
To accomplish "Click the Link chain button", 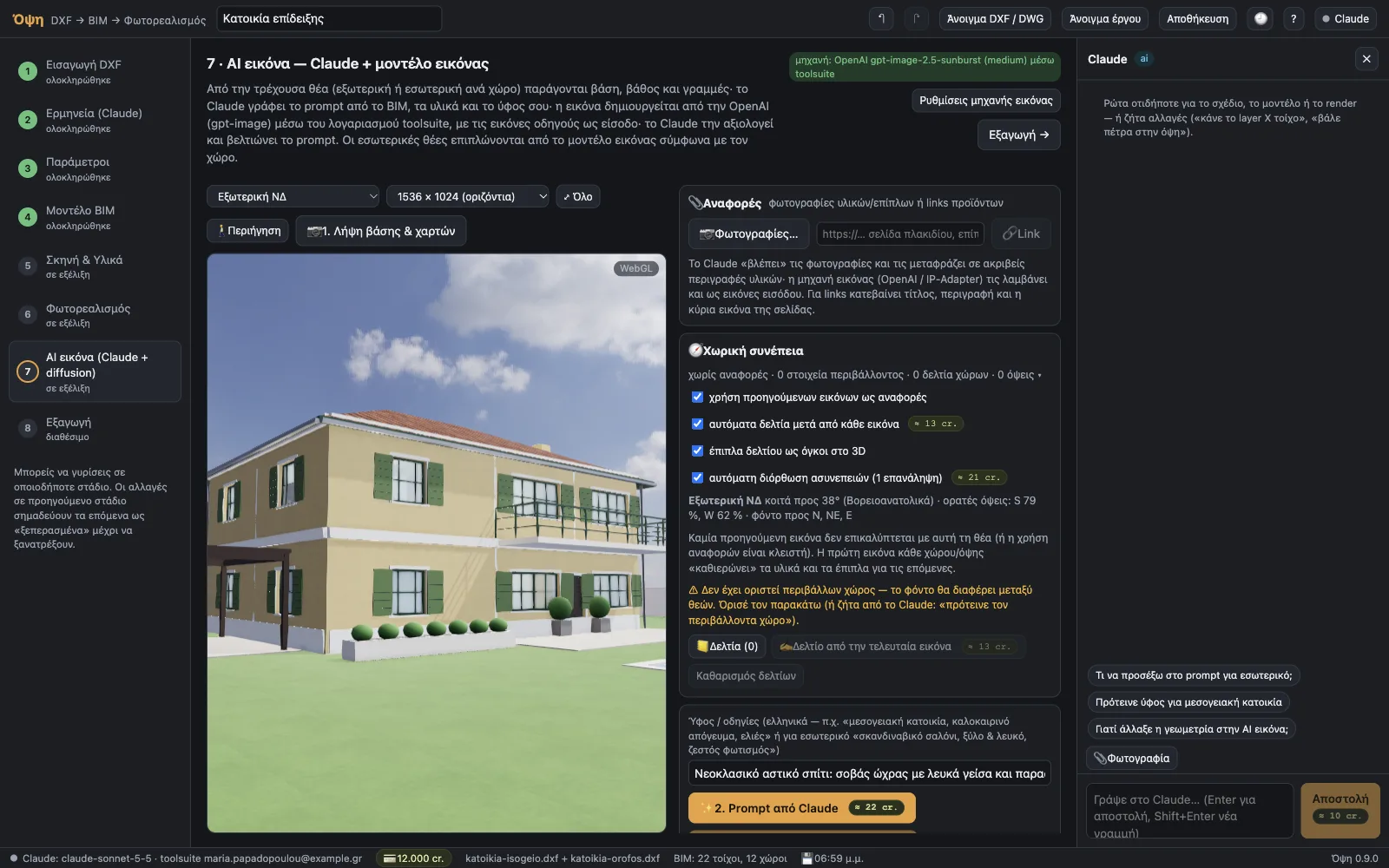I will click(x=1021, y=233).
